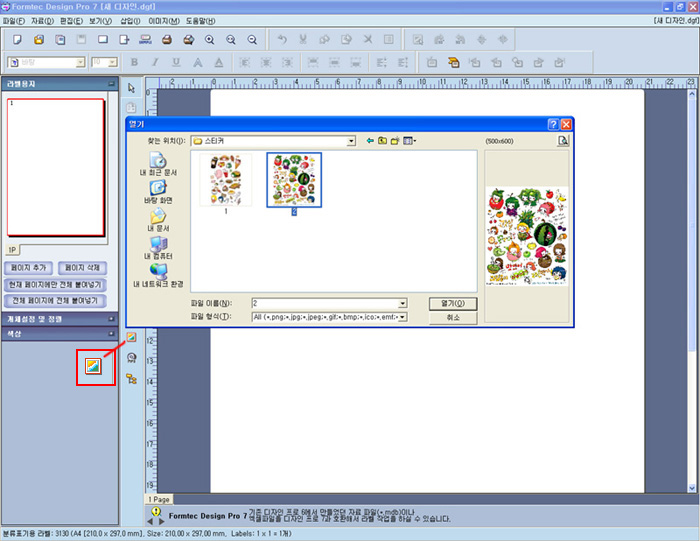The height and width of the screenshot is (541, 700).
Task: Collapse the 라벨용지 panel
Action: tap(111, 83)
